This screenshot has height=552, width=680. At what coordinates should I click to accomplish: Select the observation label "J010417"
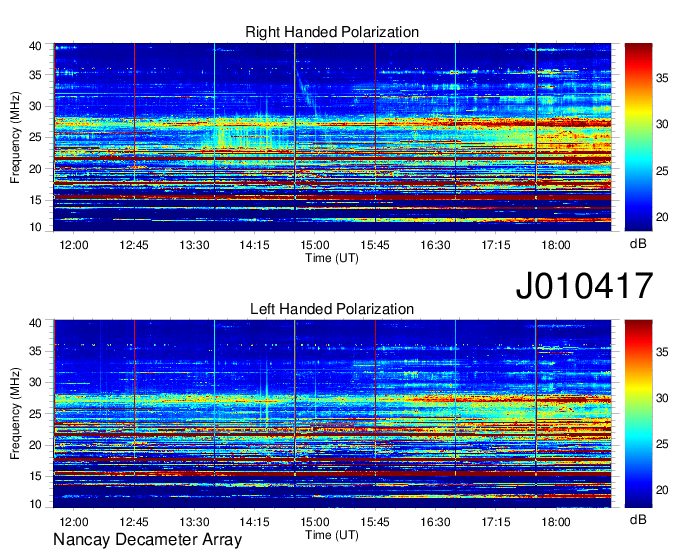pyautogui.click(x=584, y=286)
